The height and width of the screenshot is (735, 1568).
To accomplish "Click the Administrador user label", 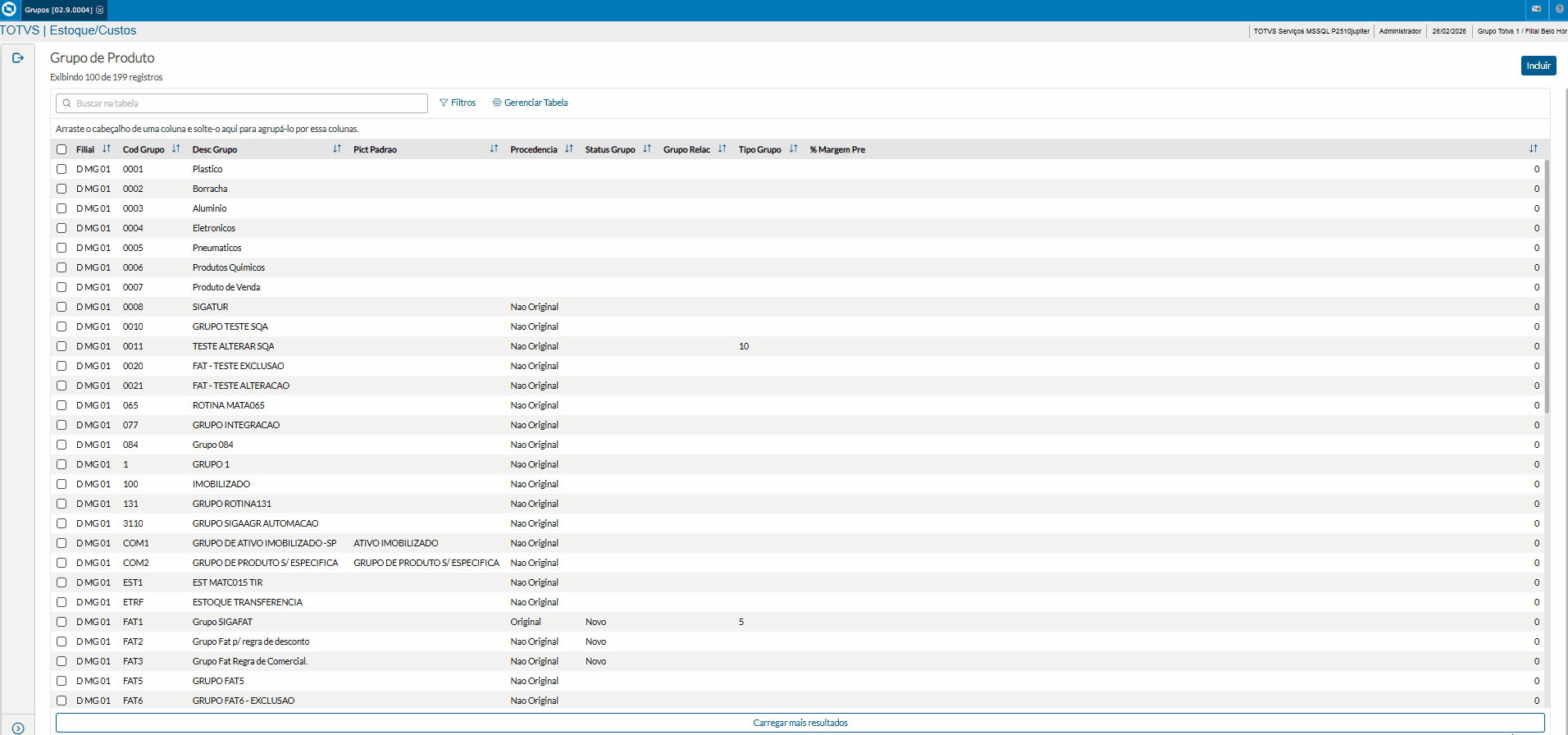I will click(1400, 31).
